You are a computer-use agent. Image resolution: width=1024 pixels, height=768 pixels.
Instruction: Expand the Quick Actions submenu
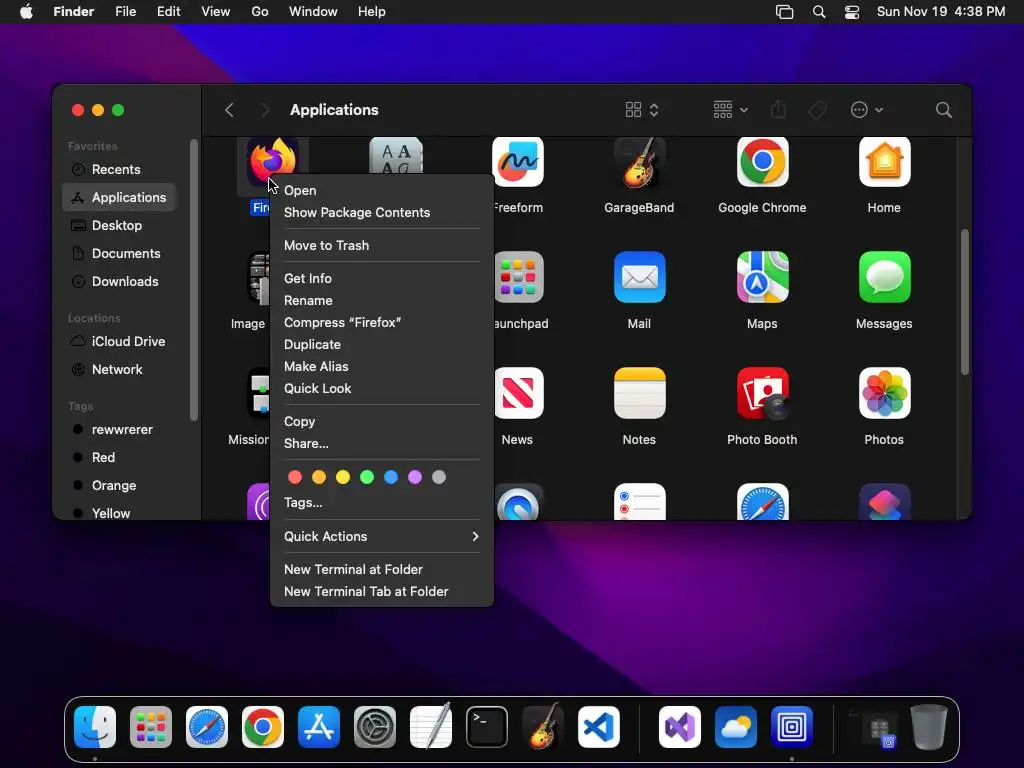click(381, 536)
